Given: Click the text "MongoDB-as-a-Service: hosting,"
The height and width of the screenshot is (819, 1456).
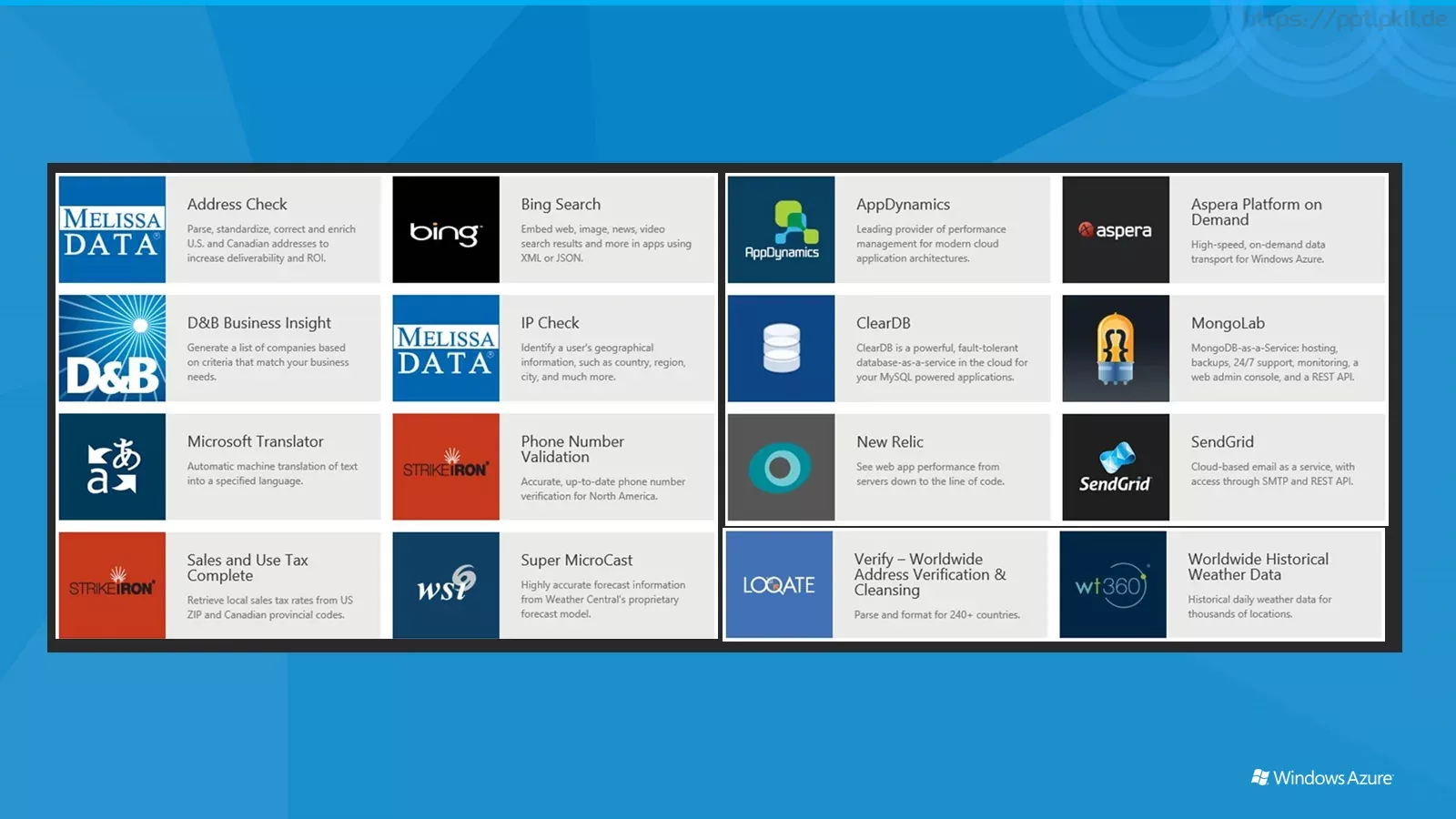Looking at the screenshot, I should pos(1264,348).
